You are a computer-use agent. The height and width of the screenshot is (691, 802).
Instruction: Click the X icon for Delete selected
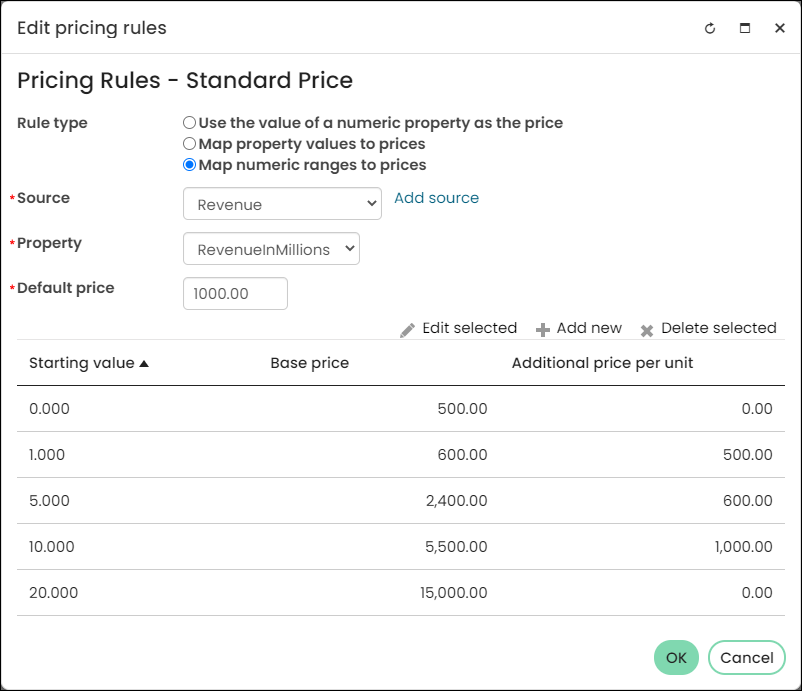point(647,330)
